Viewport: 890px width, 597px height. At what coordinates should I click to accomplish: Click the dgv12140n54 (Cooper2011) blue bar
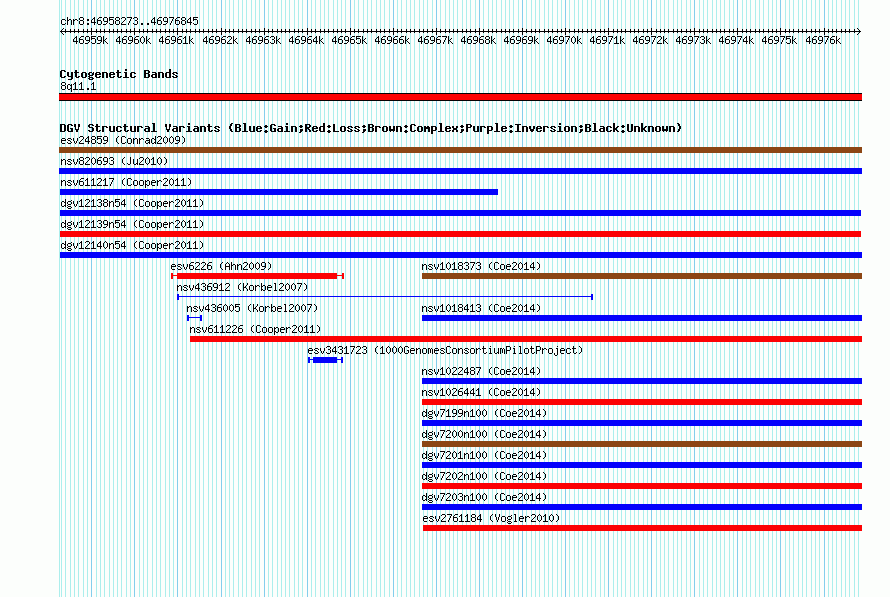[460, 255]
